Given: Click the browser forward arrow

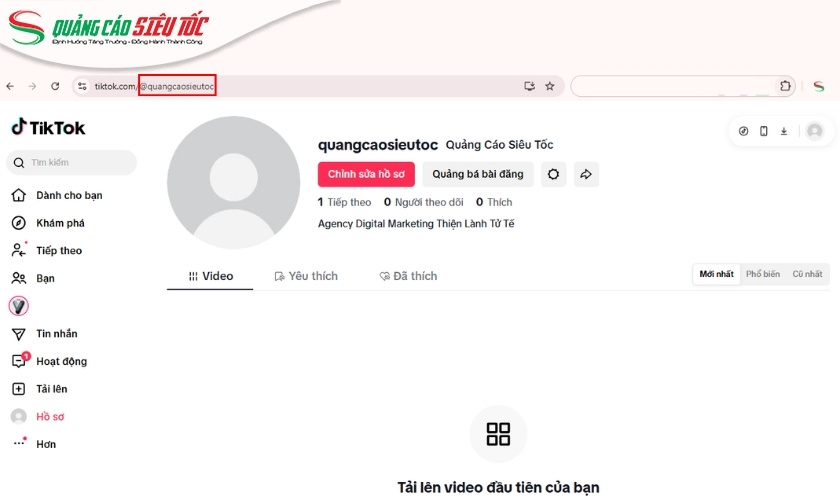Looking at the screenshot, I should [32, 86].
